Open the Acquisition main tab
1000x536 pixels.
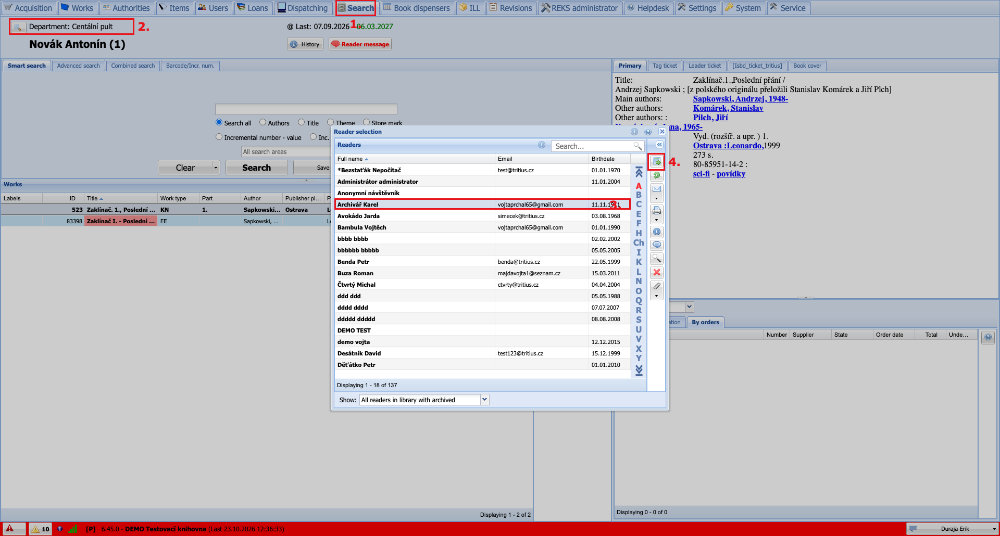click(x=29, y=8)
